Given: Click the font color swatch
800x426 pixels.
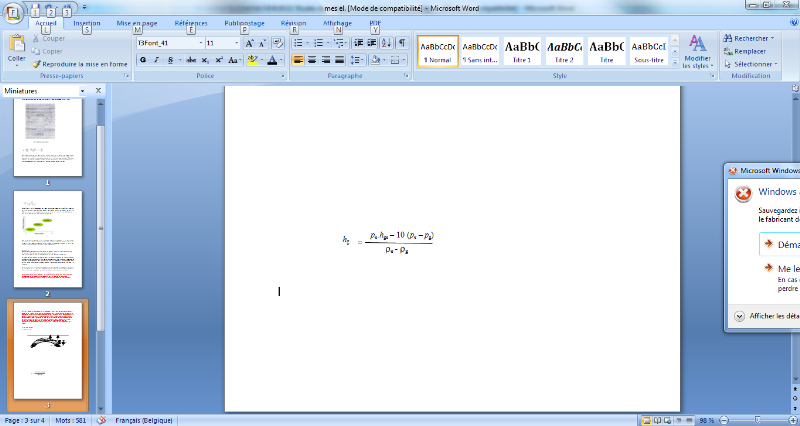Looking at the screenshot, I should point(271,60).
